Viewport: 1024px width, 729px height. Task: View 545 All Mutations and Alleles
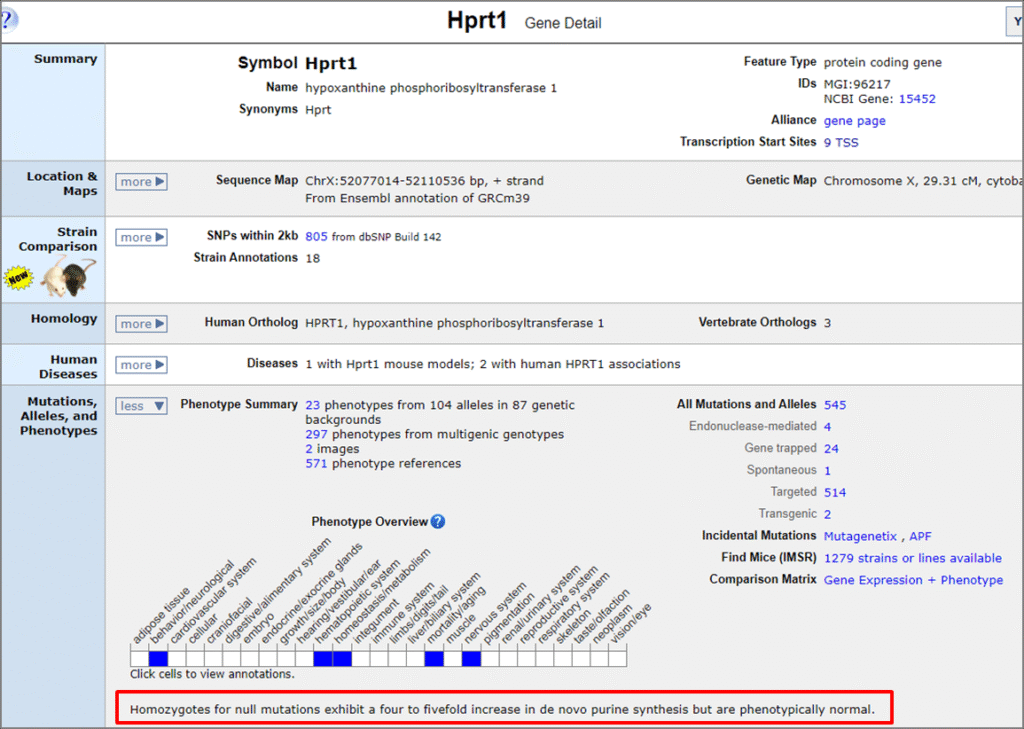coord(835,405)
